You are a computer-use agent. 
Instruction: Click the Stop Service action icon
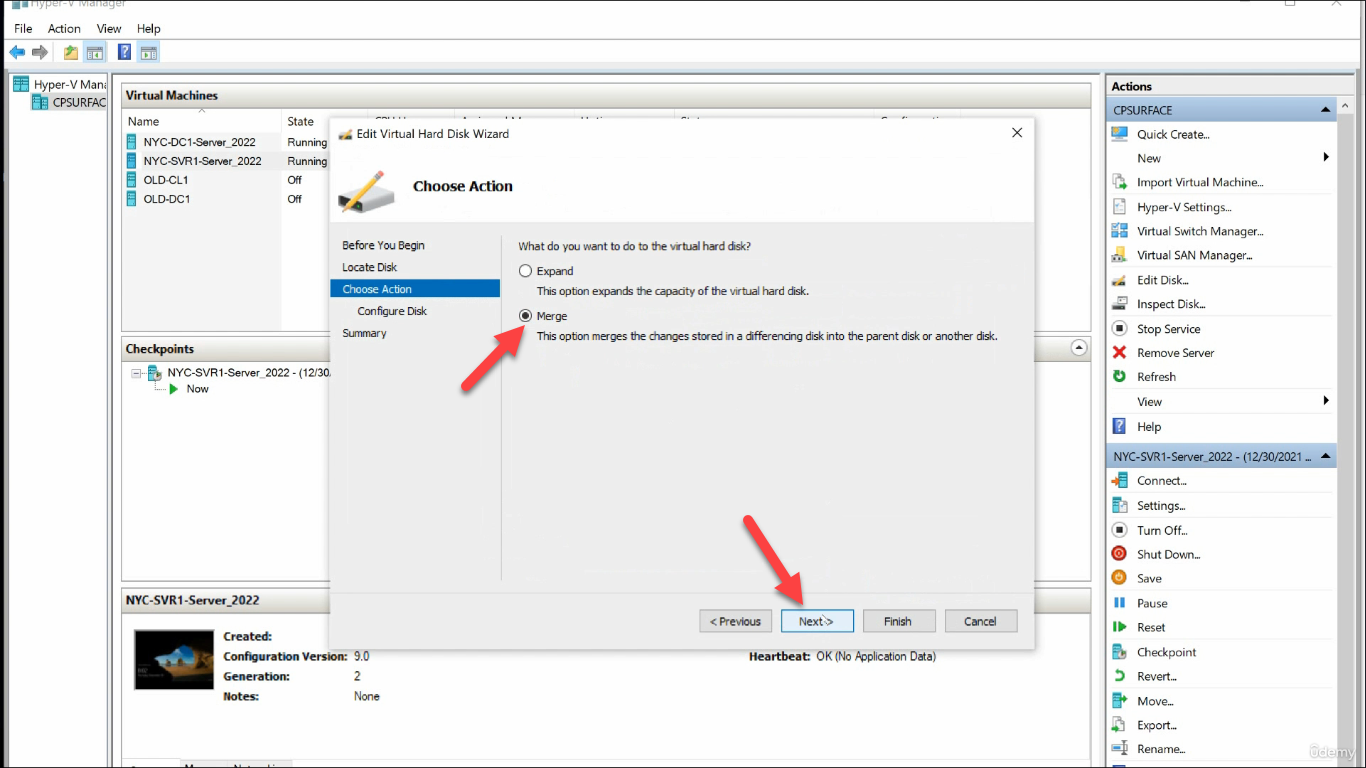coord(1120,329)
